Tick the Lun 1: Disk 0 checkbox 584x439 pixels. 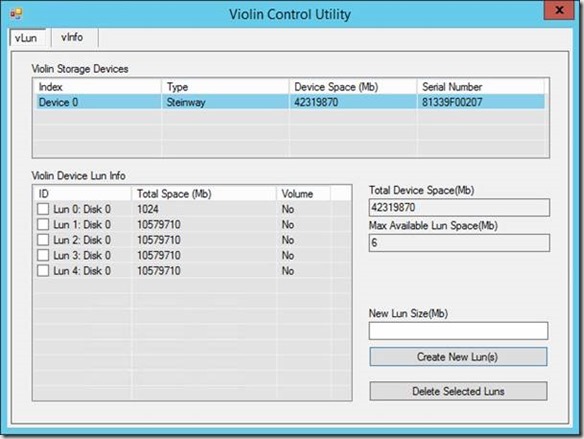click(x=43, y=225)
